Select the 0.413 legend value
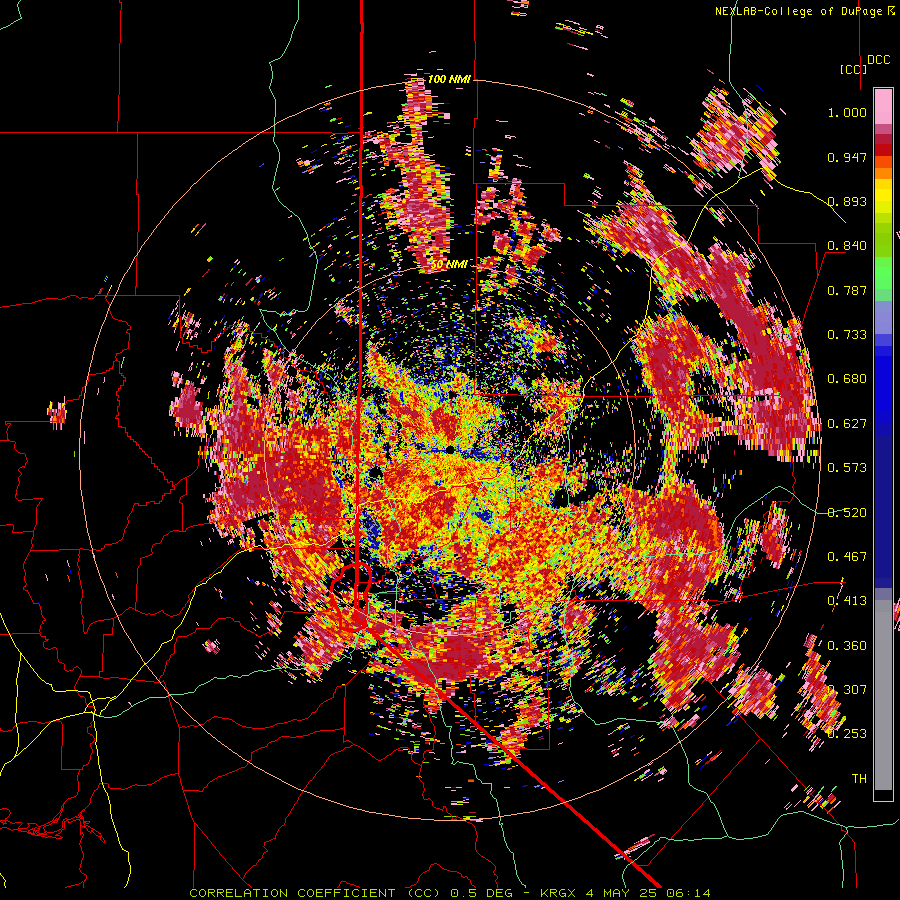Screen dimensions: 900x900 [x=847, y=601]
